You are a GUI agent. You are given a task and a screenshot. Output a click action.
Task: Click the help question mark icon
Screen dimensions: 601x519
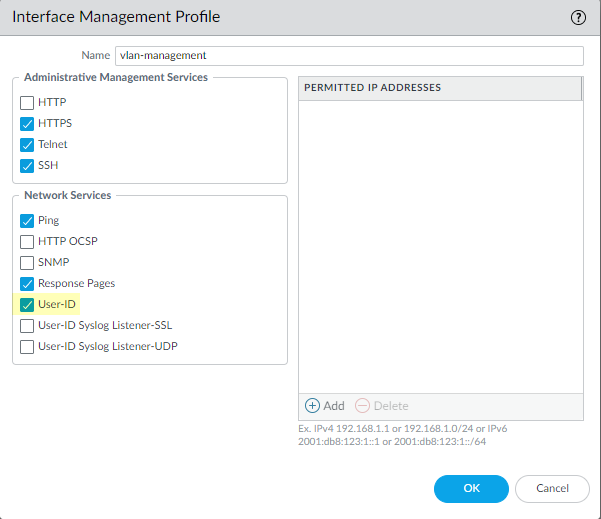tap(577, 17)
